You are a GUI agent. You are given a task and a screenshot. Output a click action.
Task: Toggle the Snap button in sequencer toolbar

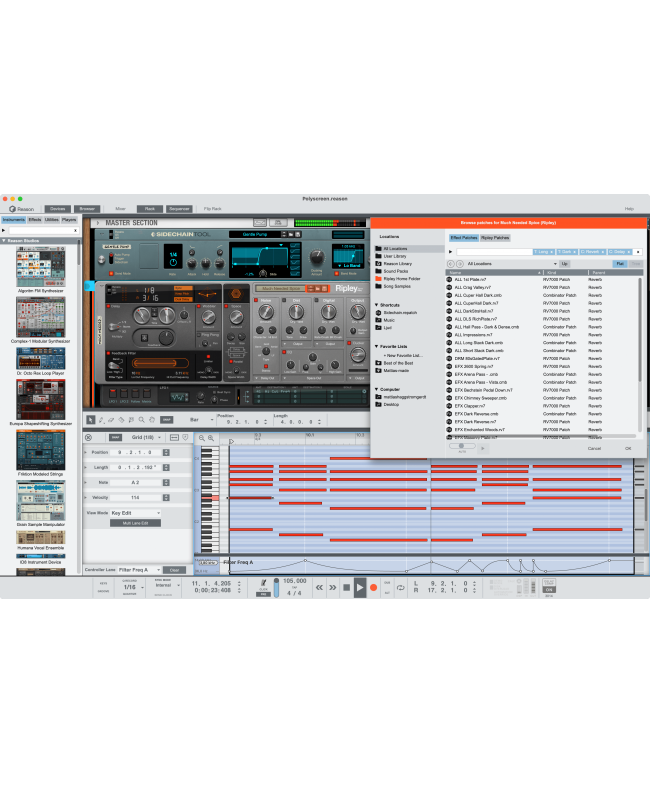[167, 420]
